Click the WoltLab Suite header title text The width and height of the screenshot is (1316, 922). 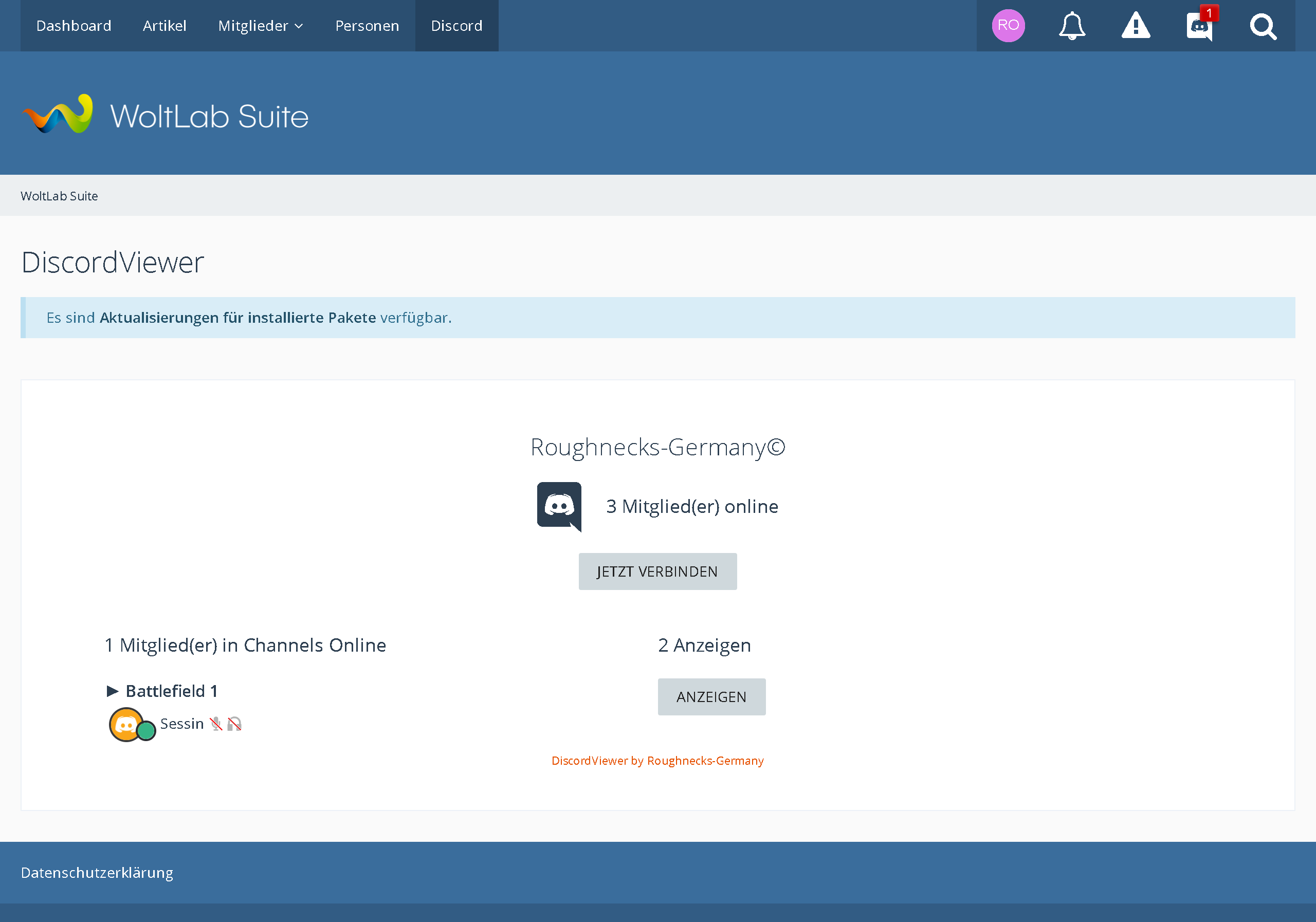coord(209,116)
